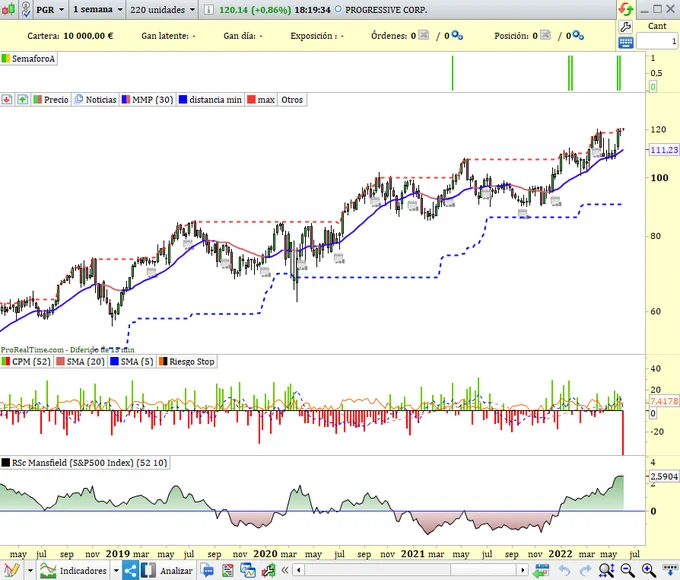Open the Órdenes gear settings icon
Screen dimensions: 680x580
click(x=457, y=35)
